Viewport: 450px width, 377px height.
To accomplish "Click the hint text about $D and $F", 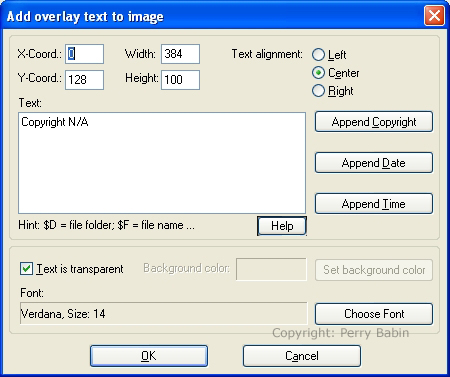I will (106, 225).
